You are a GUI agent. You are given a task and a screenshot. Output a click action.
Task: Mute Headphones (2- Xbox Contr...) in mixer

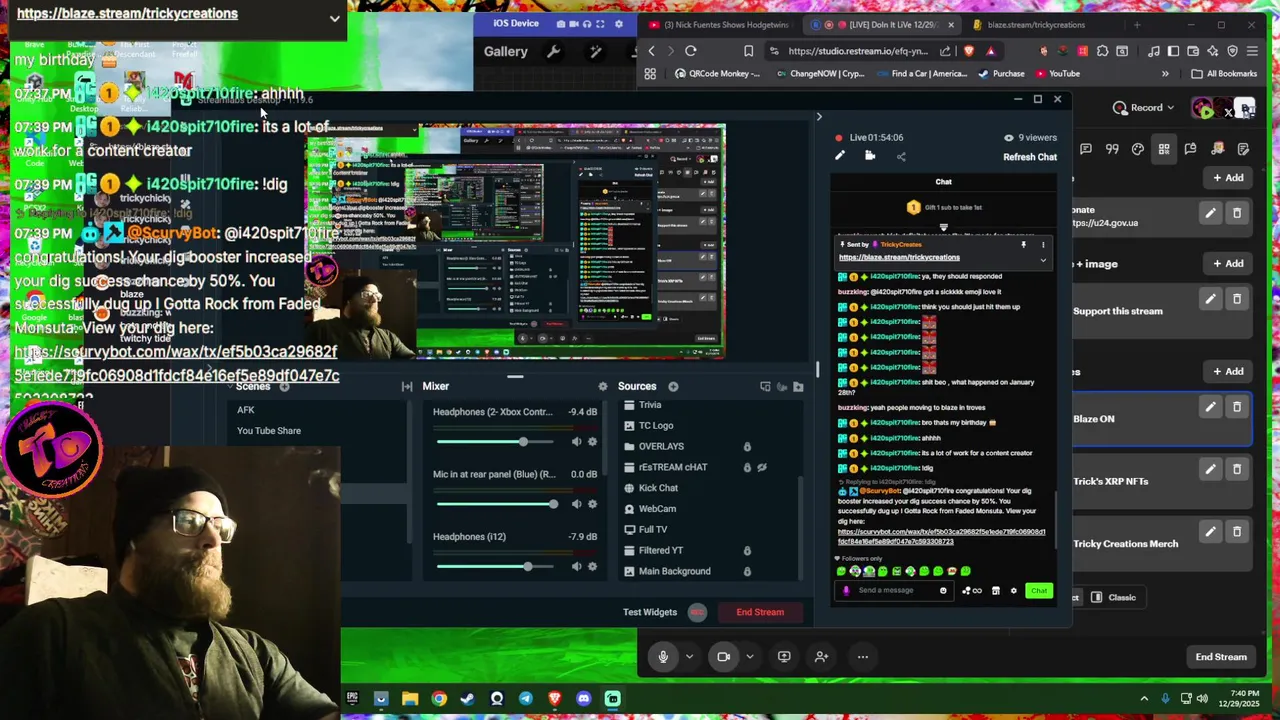(576, 442)
